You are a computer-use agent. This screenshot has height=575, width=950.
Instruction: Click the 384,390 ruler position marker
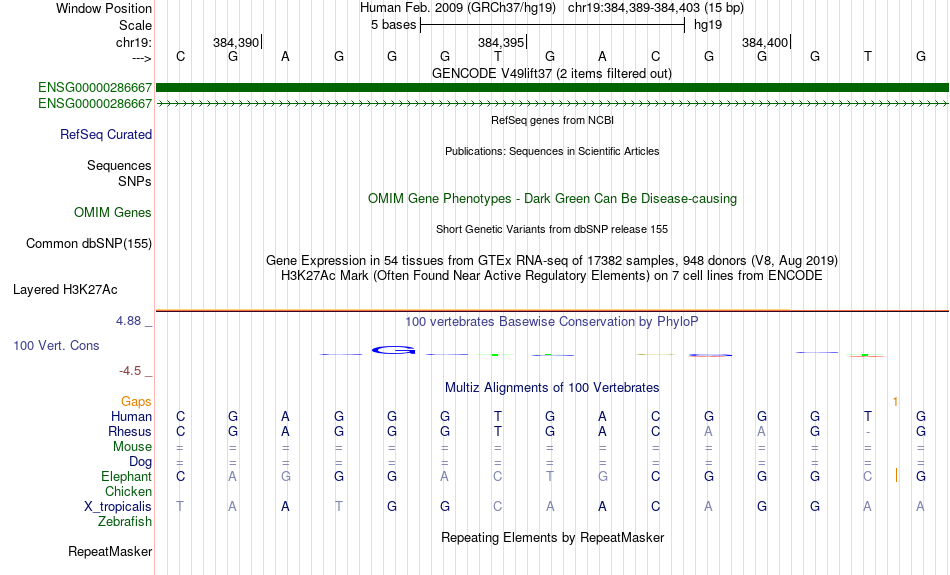pyautogui.click(x=237, y=42)
